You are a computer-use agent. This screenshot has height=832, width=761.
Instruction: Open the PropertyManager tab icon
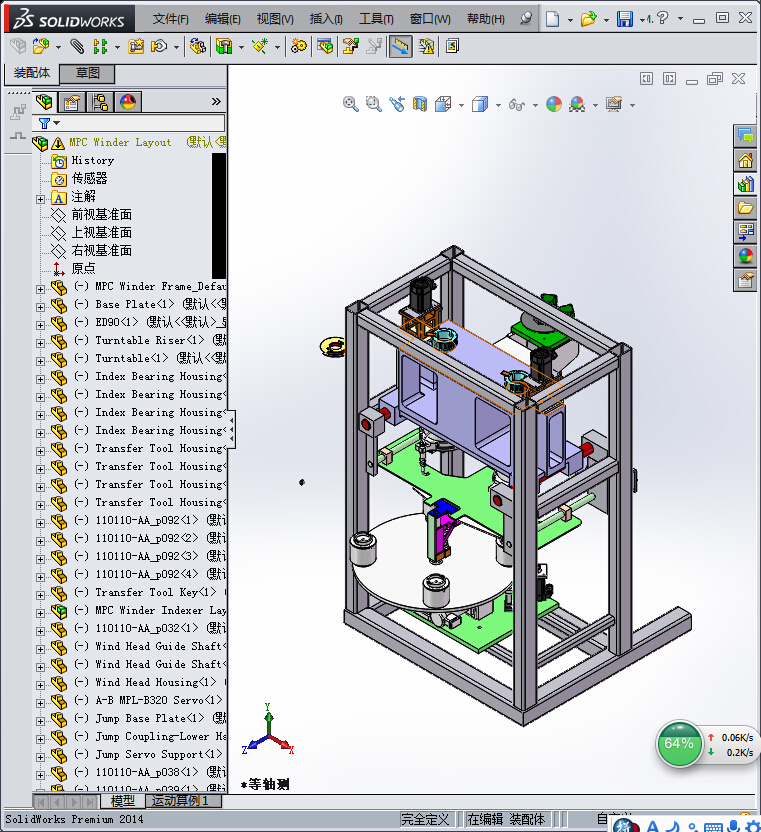(x=72, y=101)
